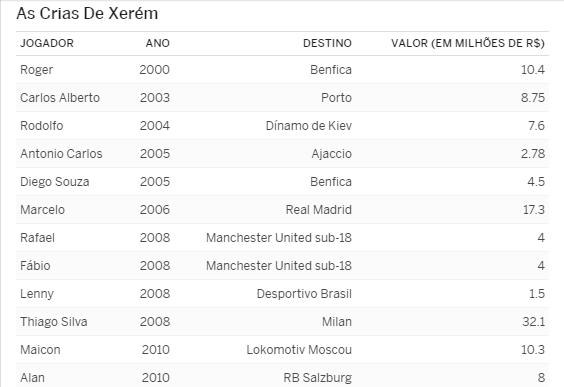This screenshot has height=387, width=564.
Task: Select the Milan 32.1 value cell
Action: tap(533, 322)
